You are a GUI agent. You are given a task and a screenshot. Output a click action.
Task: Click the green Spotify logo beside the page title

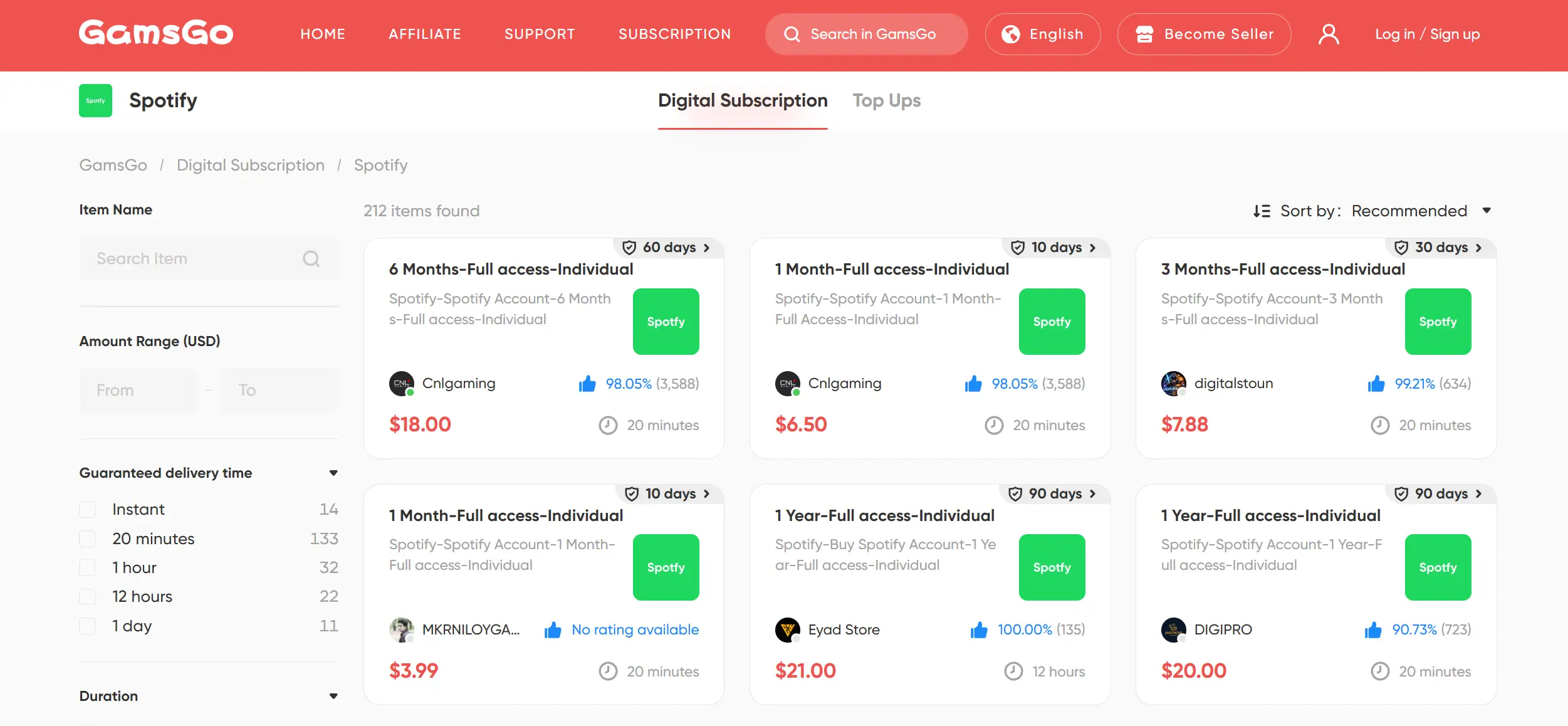[95, 100]
